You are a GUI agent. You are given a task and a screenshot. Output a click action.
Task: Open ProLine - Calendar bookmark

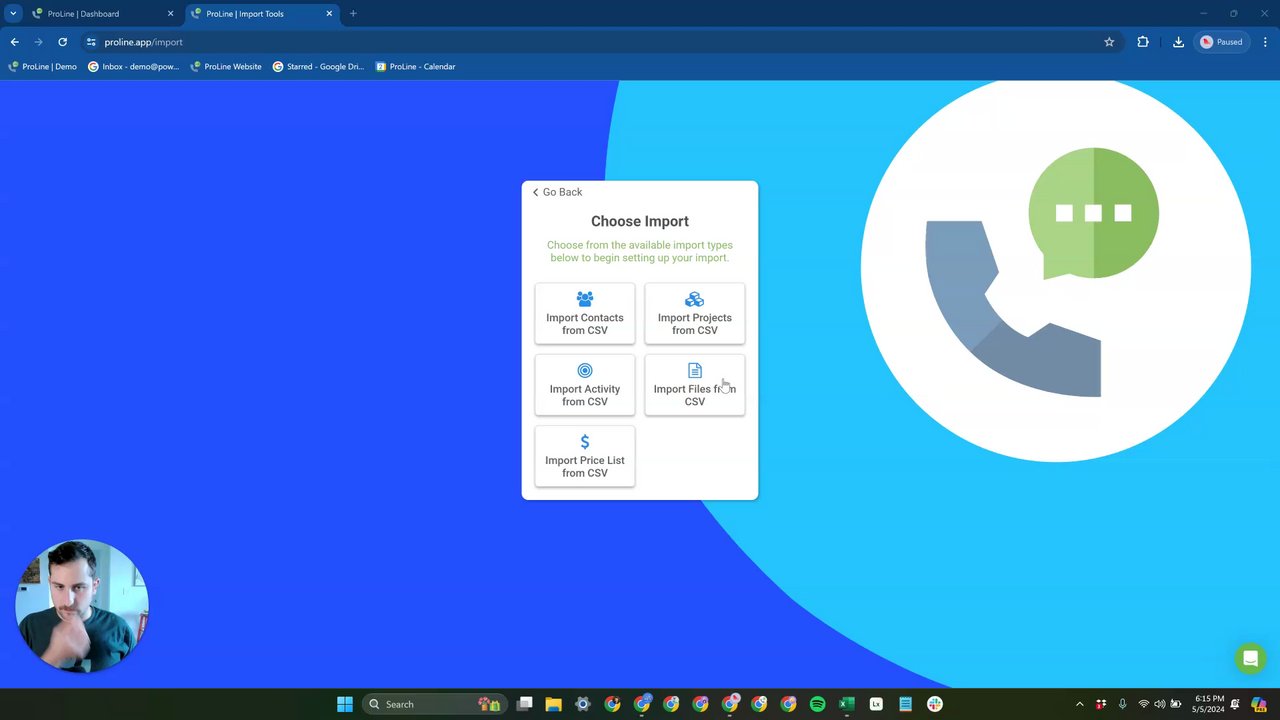tap(415, 67)
